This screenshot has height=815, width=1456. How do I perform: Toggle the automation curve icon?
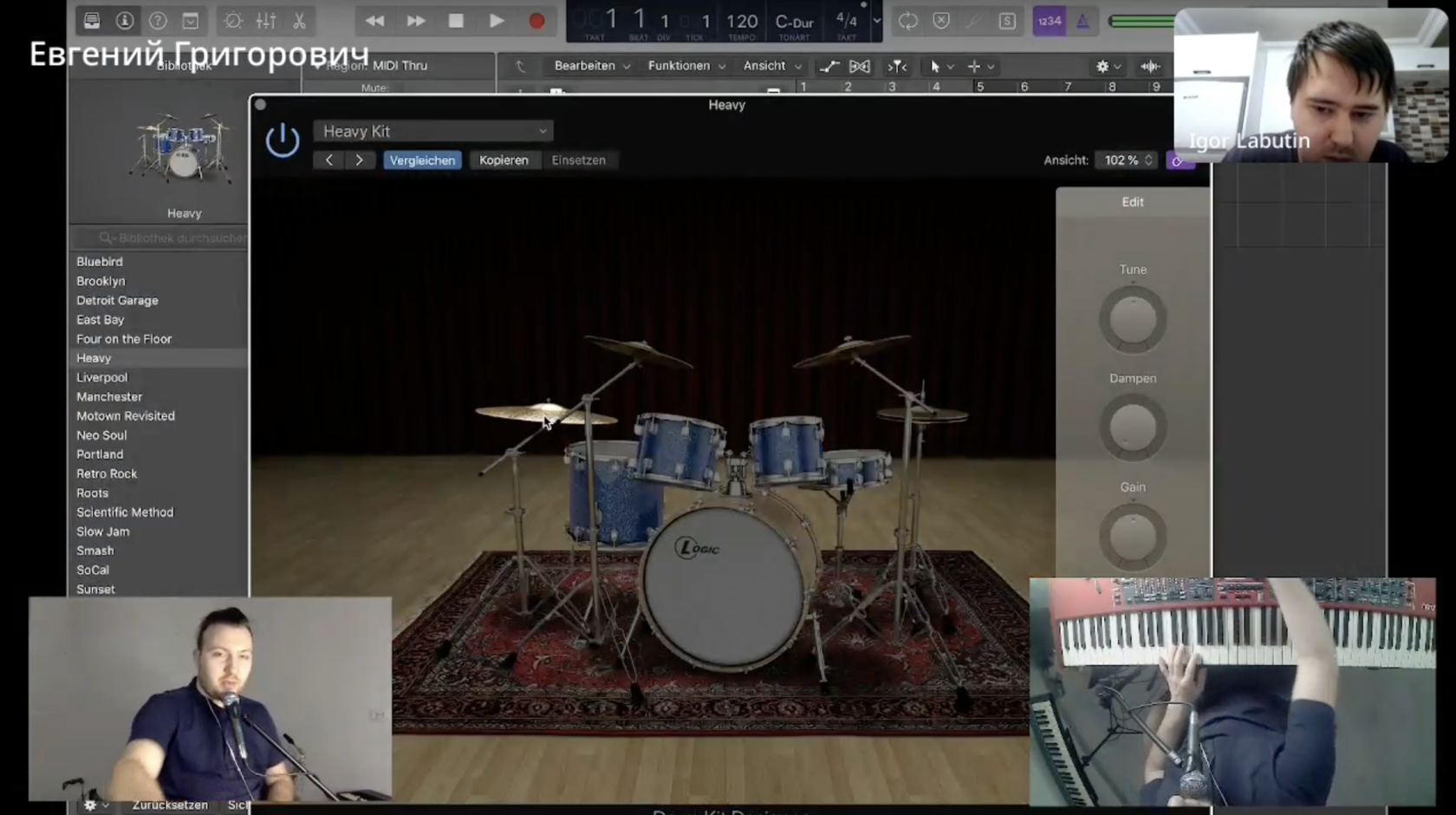[x=829, y=66]
